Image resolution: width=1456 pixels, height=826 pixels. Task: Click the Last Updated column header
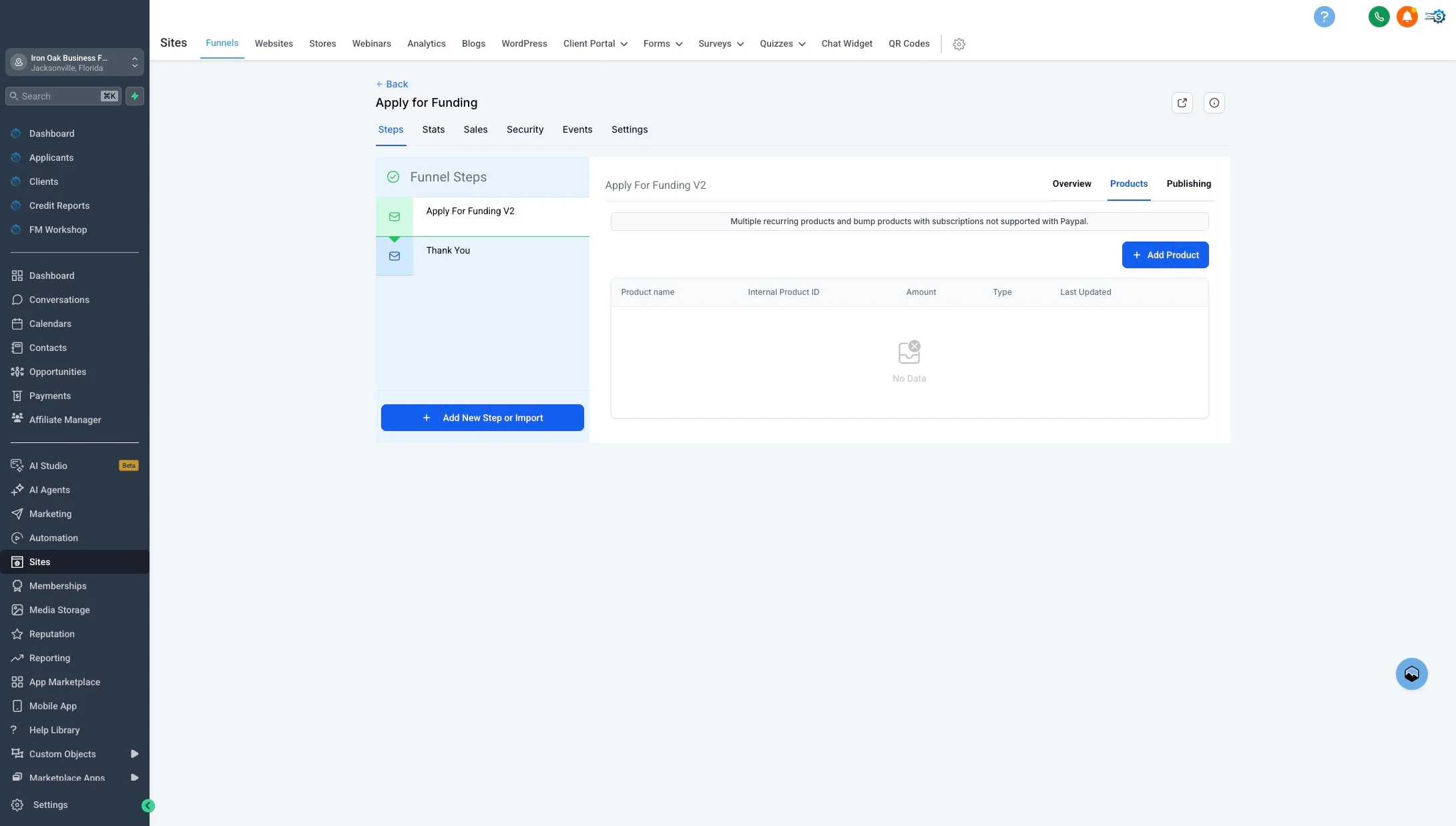point(1085,292)
